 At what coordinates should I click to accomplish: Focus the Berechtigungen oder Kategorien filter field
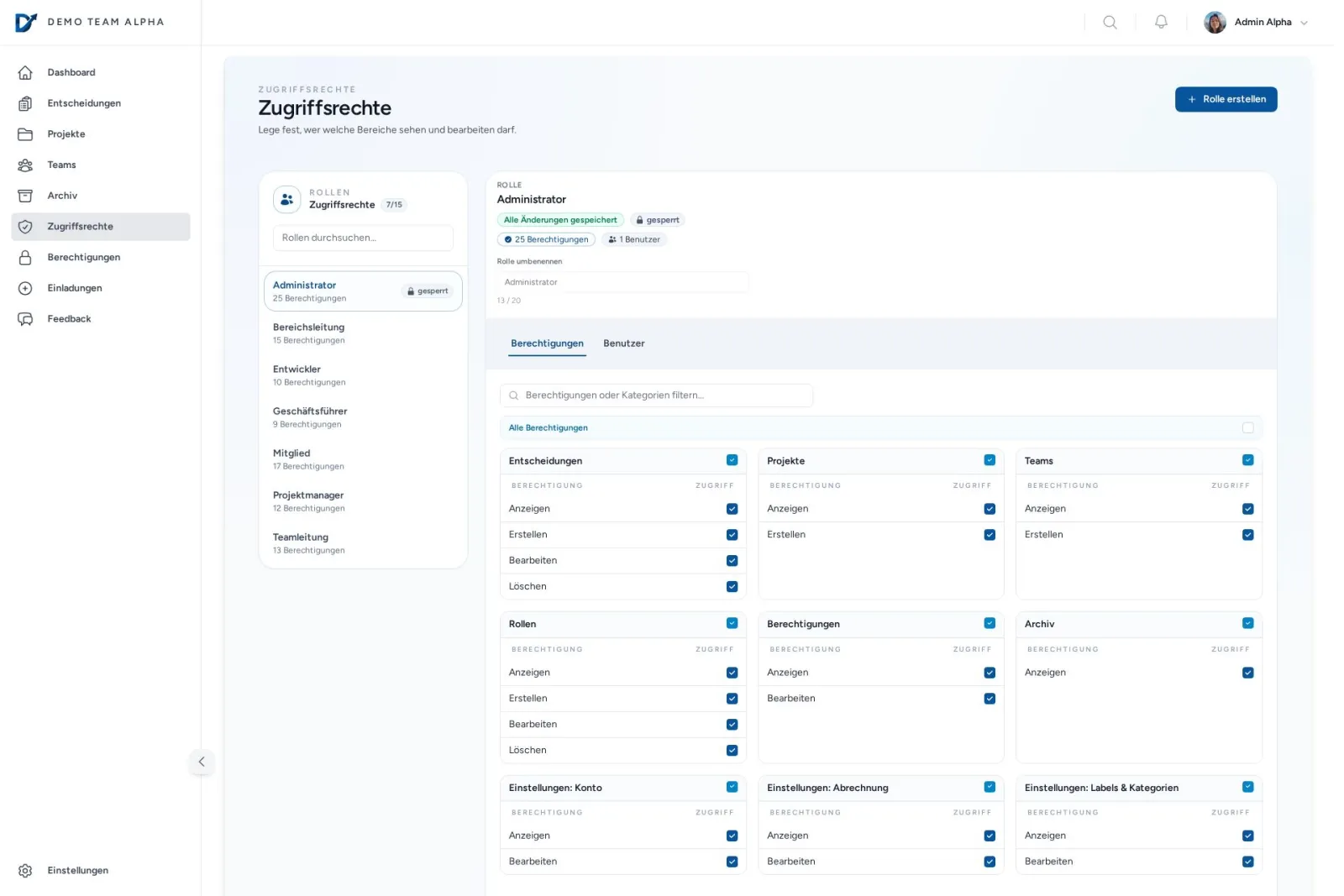(664, 396)
